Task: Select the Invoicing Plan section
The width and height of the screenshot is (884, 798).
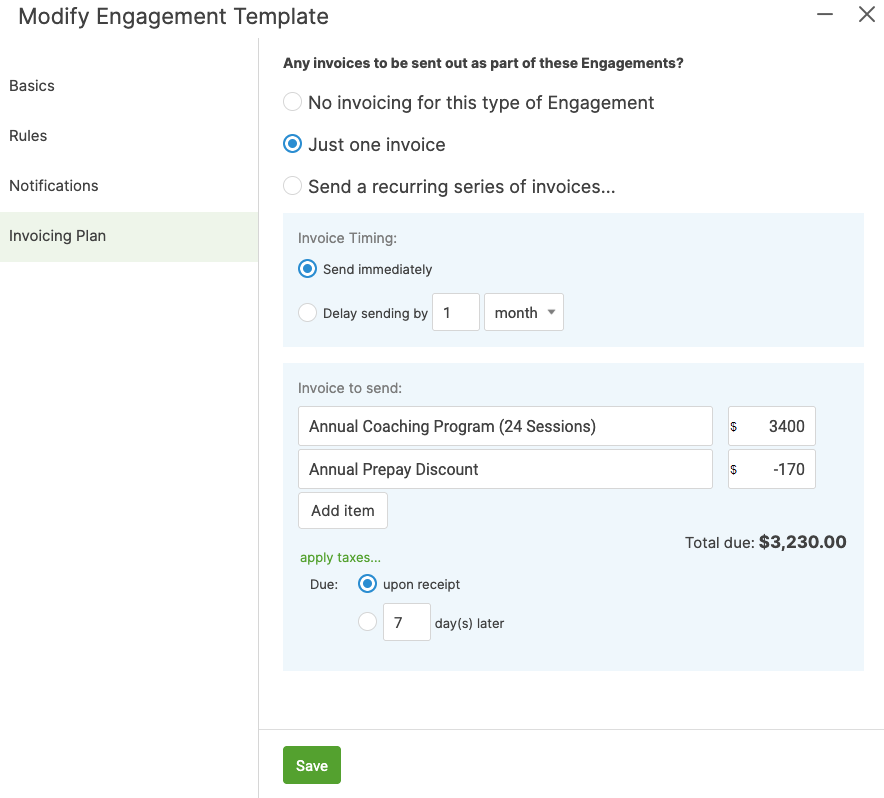Action: 57,236
